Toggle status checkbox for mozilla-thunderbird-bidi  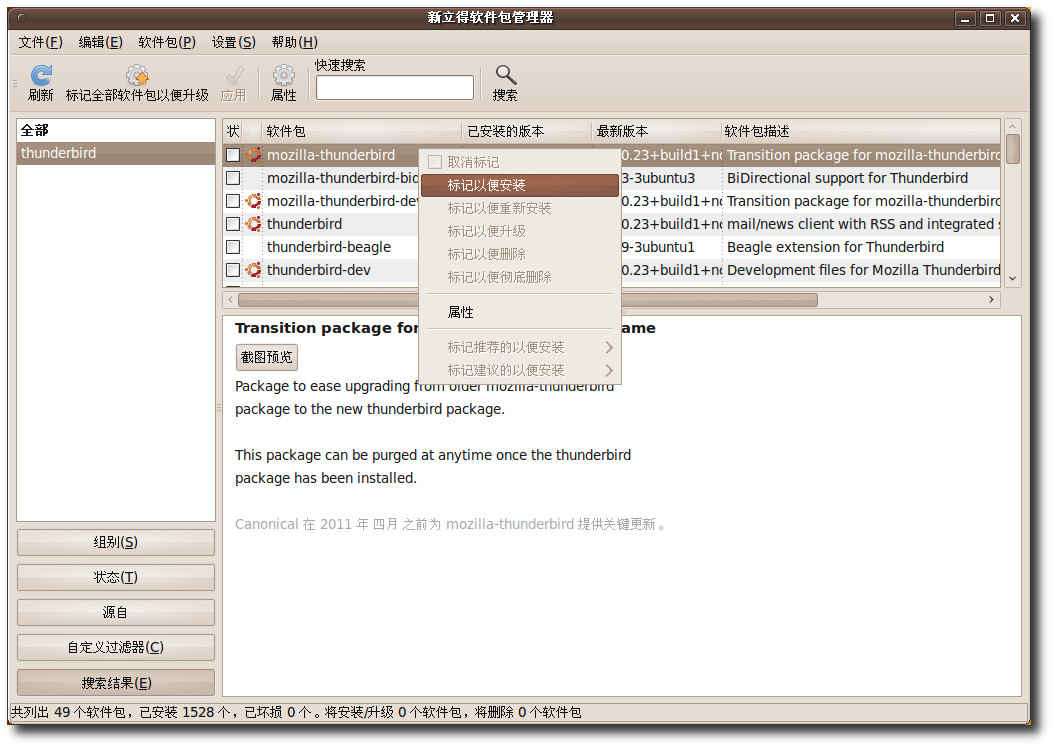click(x=233, y=178)
